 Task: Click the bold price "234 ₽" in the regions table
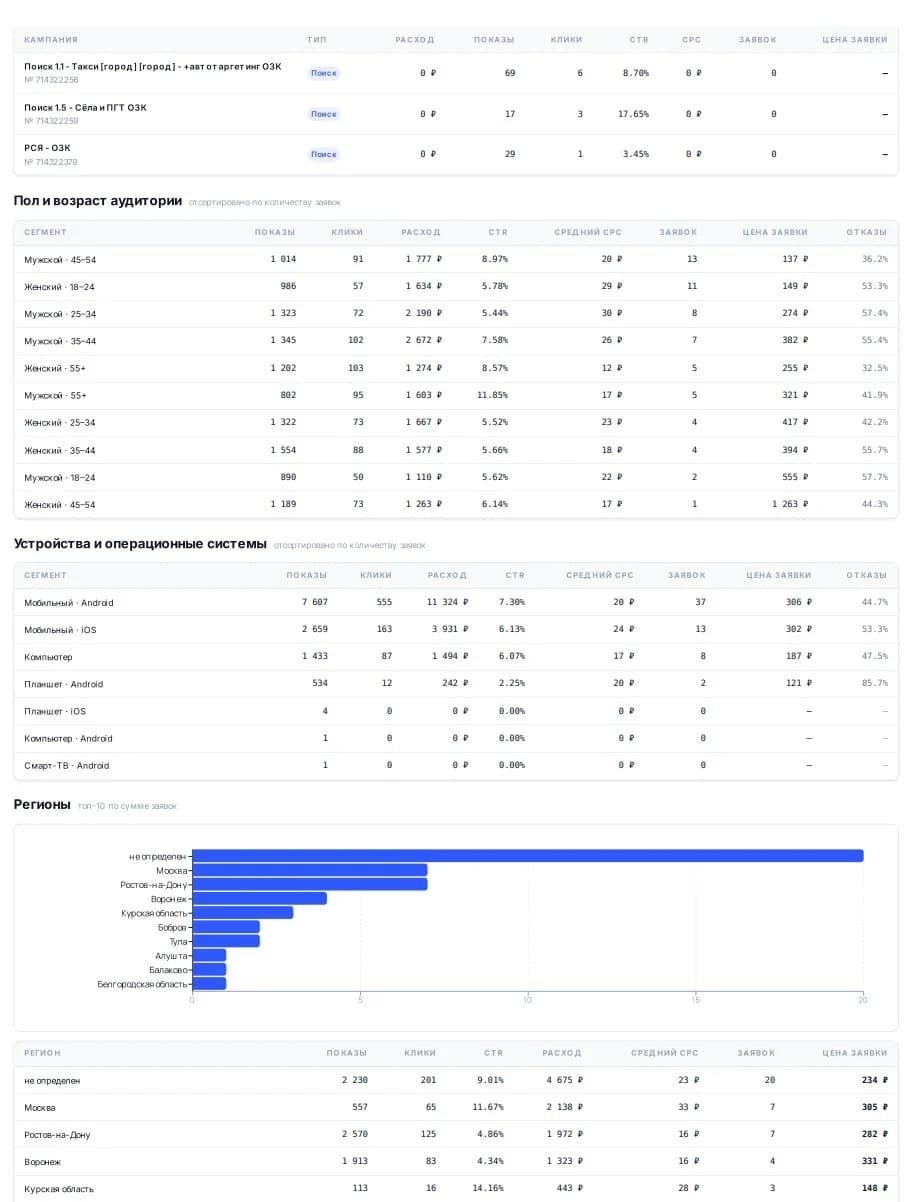point(875,1080)
